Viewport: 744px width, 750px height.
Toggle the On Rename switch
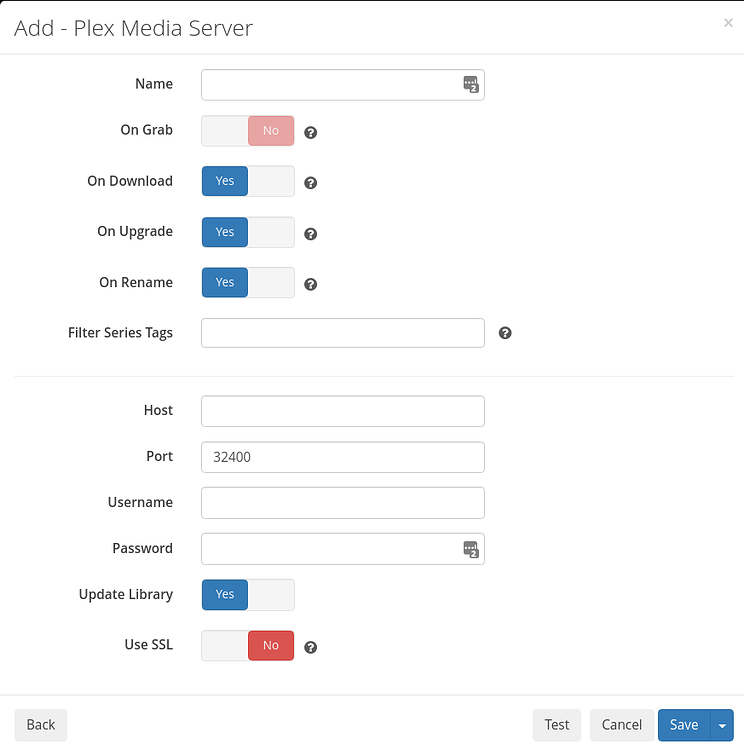248,282
